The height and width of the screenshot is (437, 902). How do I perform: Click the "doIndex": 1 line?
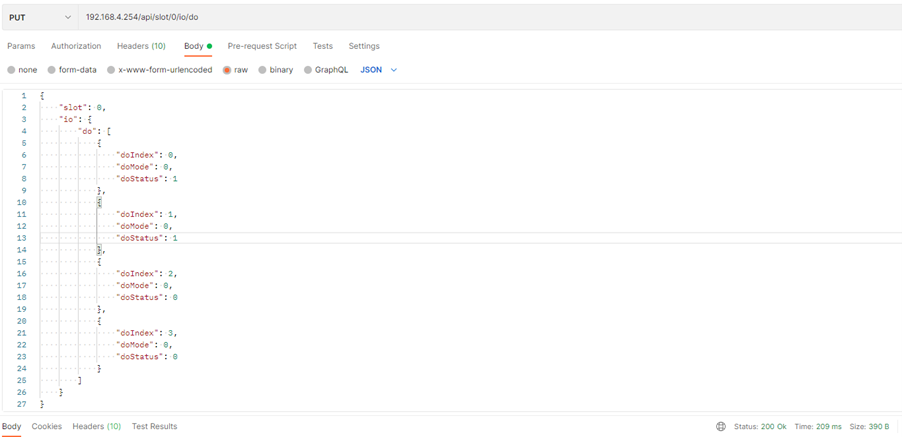point(148,214)
